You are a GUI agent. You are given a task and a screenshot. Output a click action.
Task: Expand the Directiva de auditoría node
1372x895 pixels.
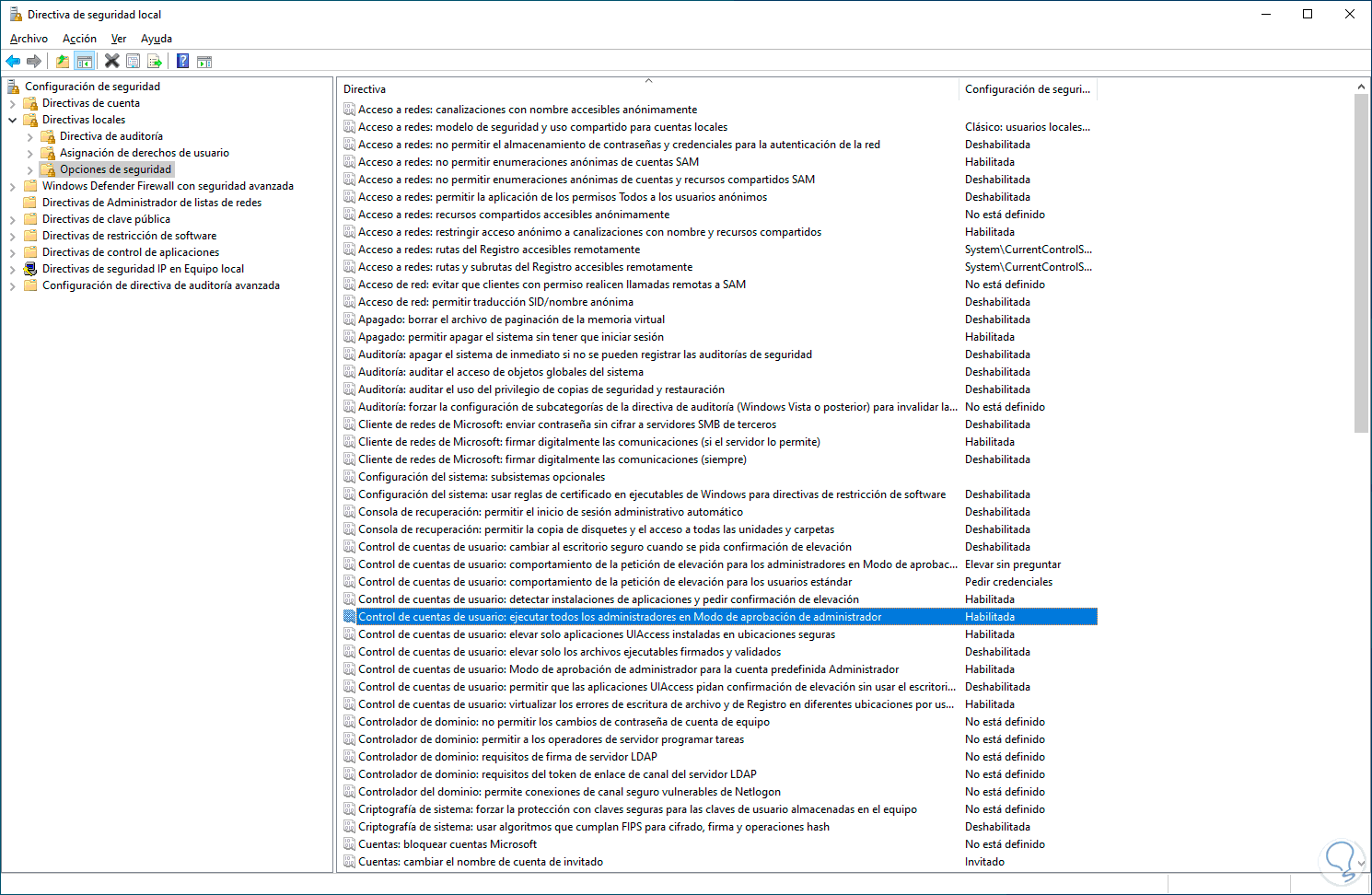(x=30, y=136)
